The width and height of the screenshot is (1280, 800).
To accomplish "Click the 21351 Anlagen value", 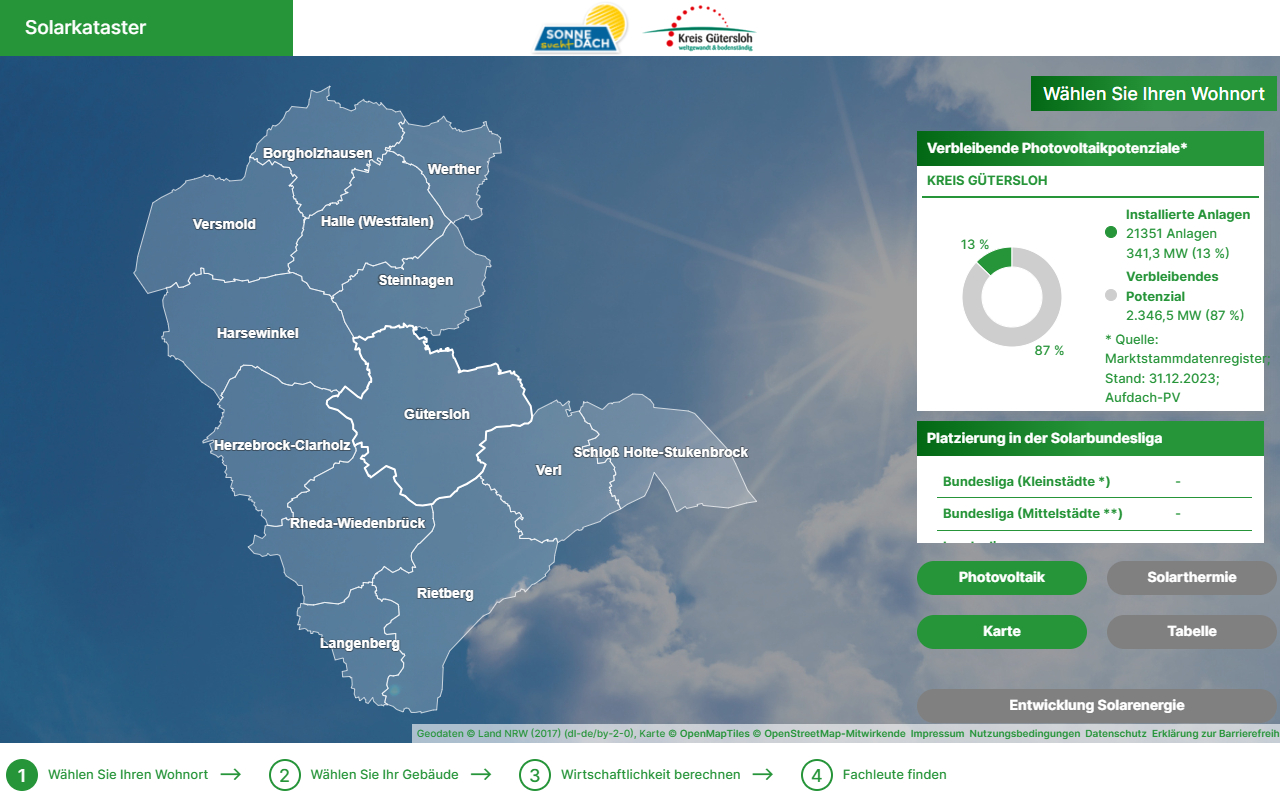I will pos(1171,234).
